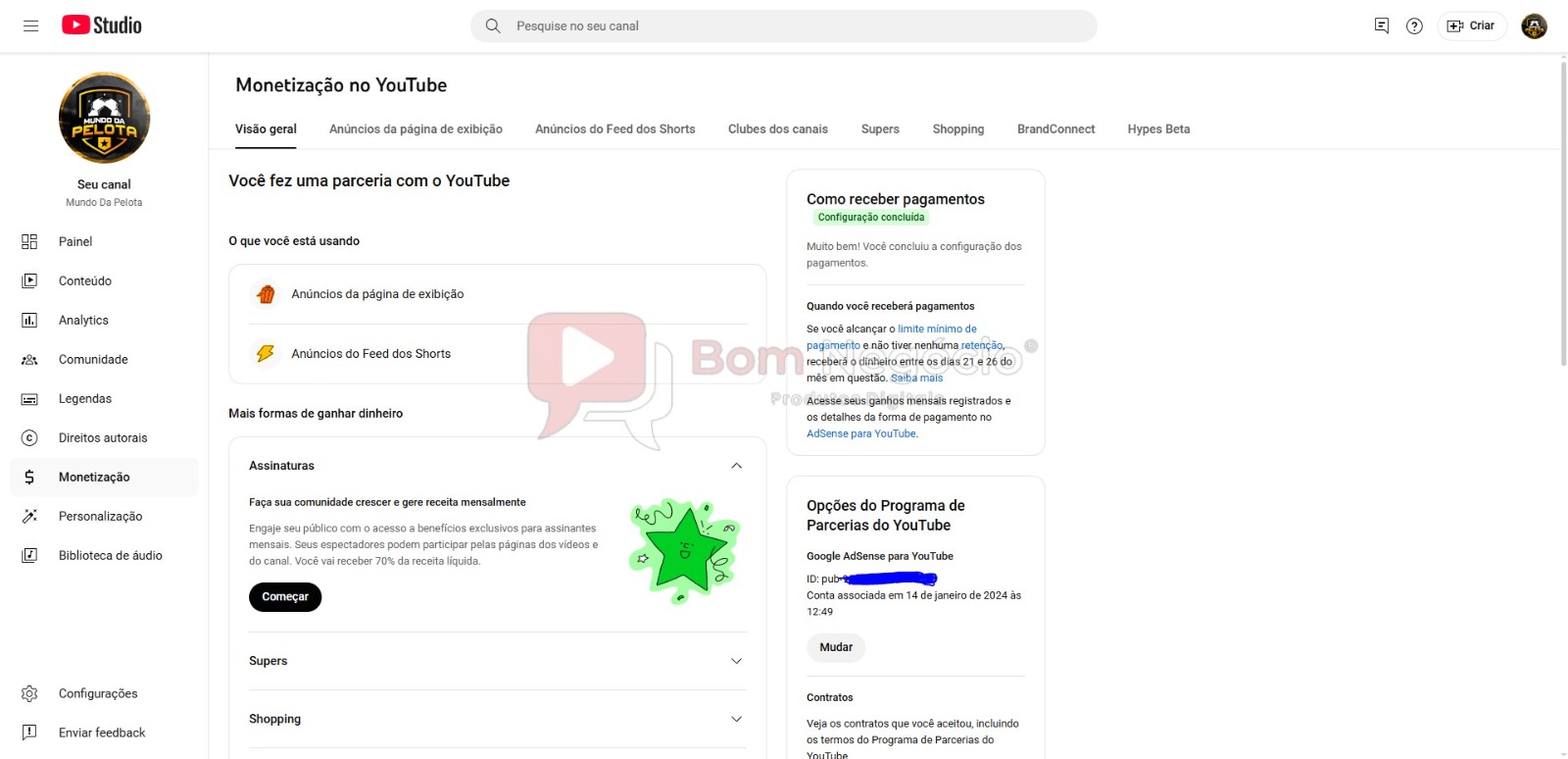Switch to the Shopping tab
Viewport: 1568px width, 759px height.
tap(958, 129)
